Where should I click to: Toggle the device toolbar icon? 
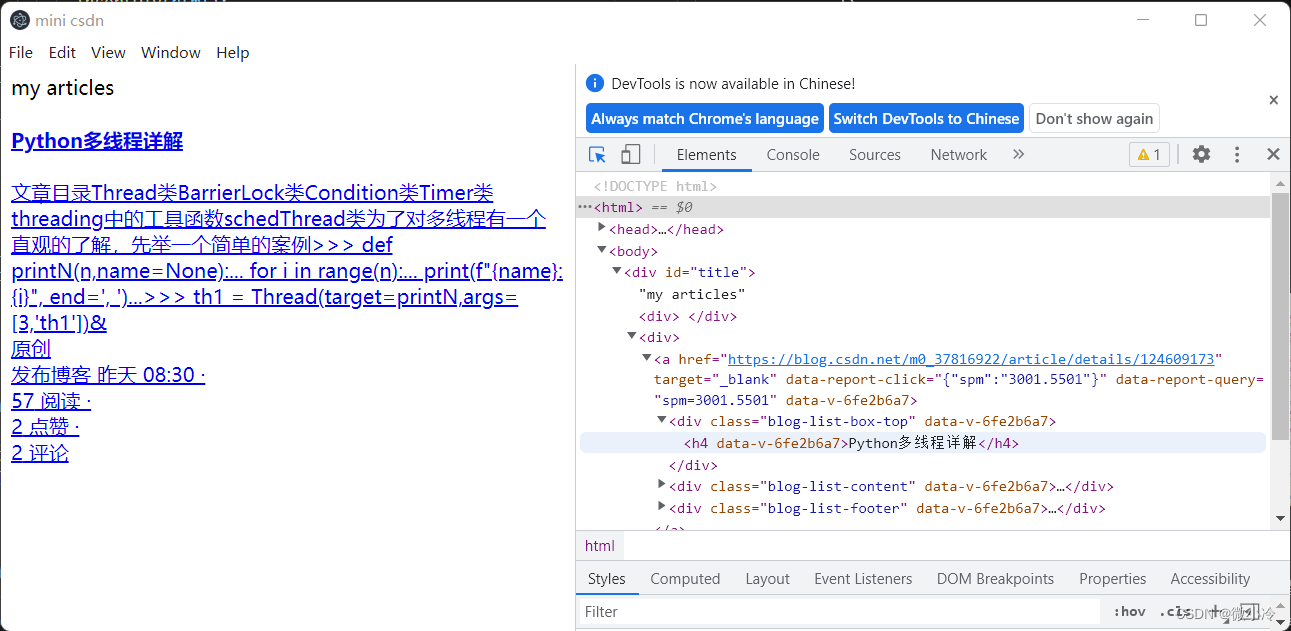(630, 154)
